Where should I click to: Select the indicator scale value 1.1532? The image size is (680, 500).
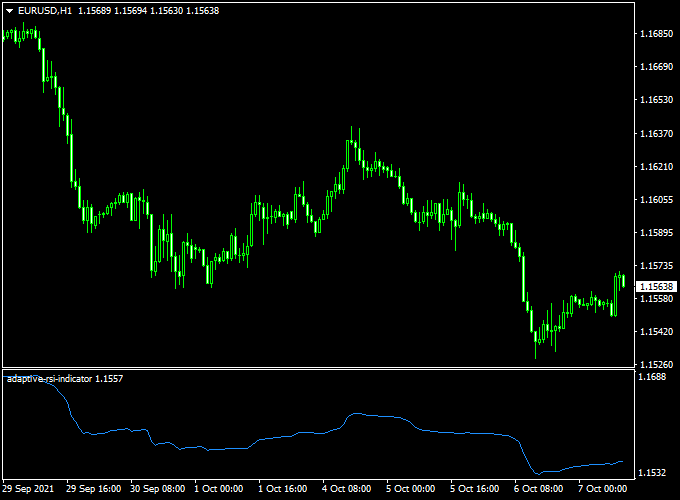(x=652, y=473)
